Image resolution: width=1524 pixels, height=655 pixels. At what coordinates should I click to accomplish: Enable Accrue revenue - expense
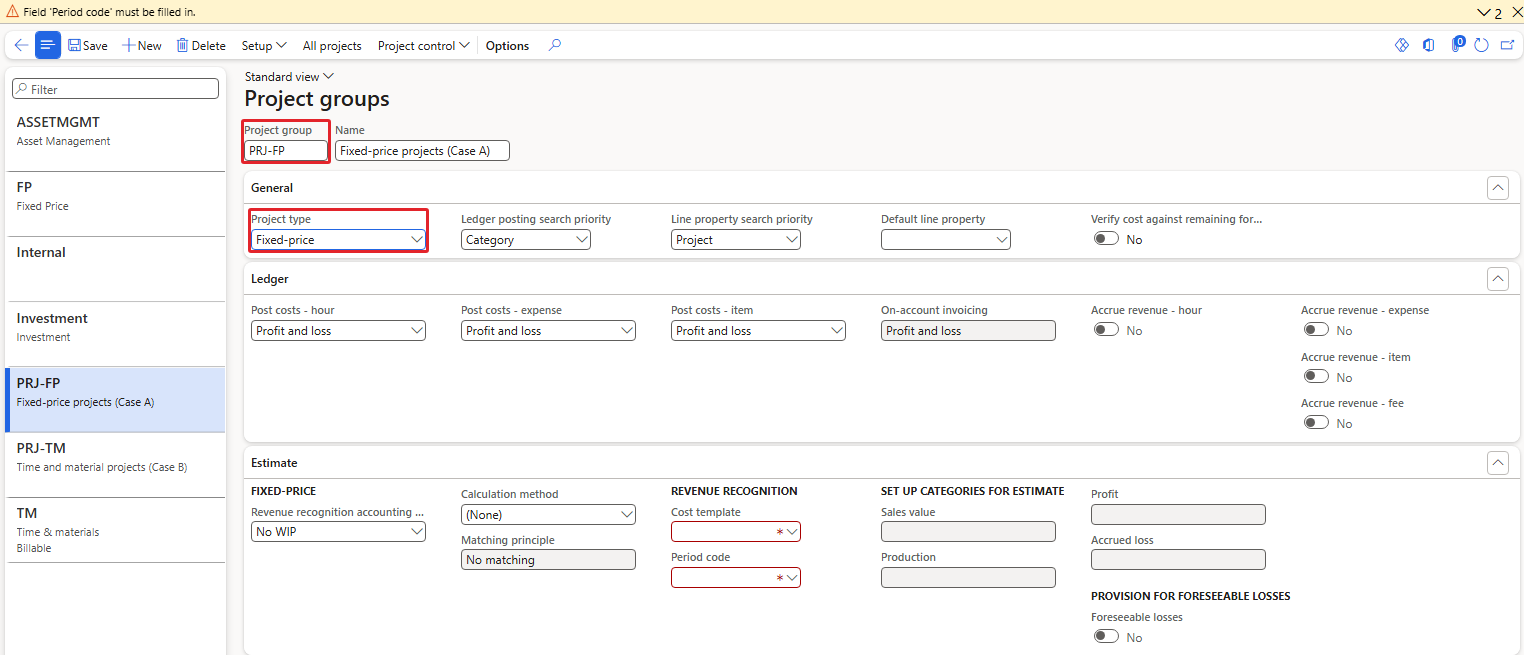point(1316,330)
